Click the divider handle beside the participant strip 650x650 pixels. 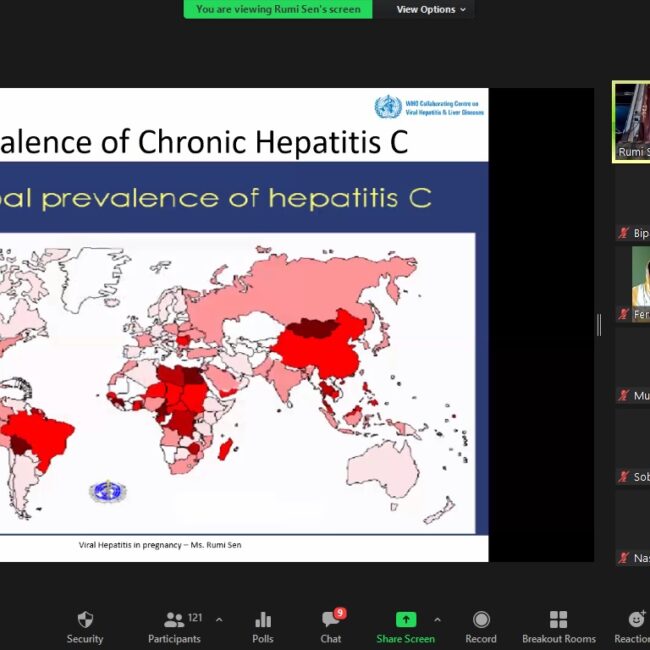(600, 324)
